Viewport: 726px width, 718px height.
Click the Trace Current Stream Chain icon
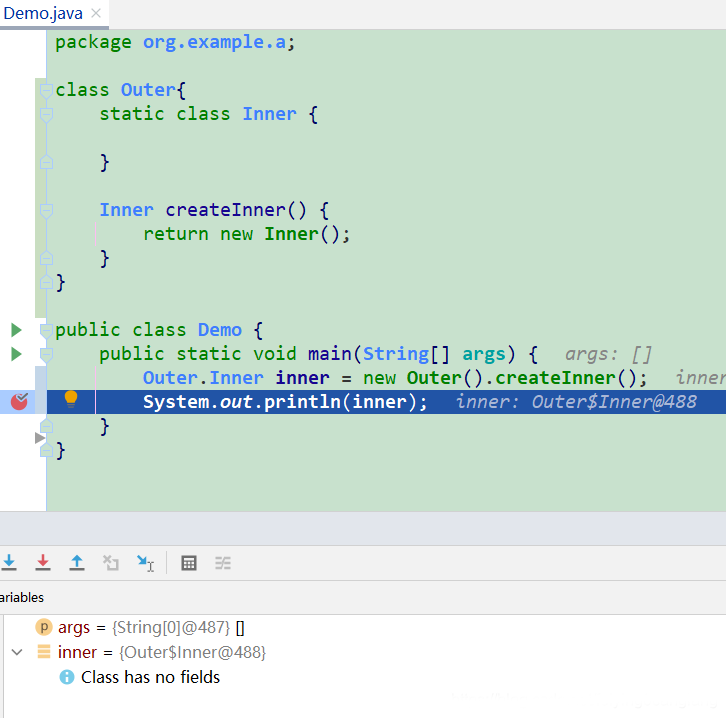pyautogui.click(x=223, y=563)
